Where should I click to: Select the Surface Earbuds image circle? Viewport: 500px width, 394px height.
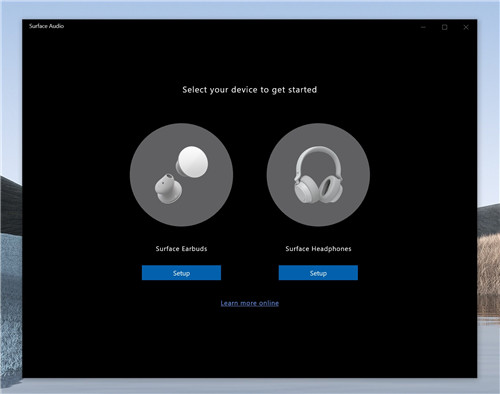tap(181, 175)
